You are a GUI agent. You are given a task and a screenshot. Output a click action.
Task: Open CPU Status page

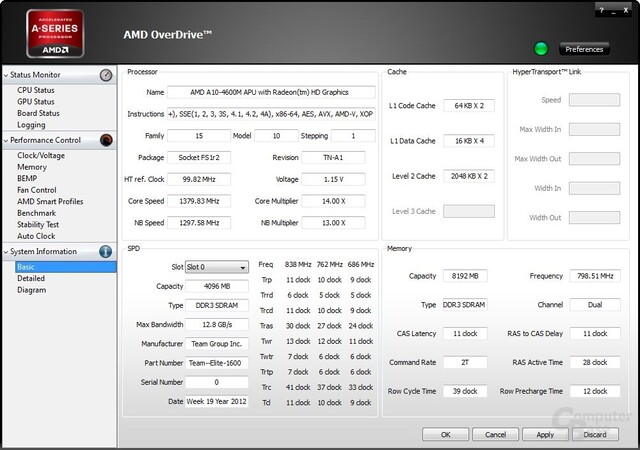(x=36, y=90)
